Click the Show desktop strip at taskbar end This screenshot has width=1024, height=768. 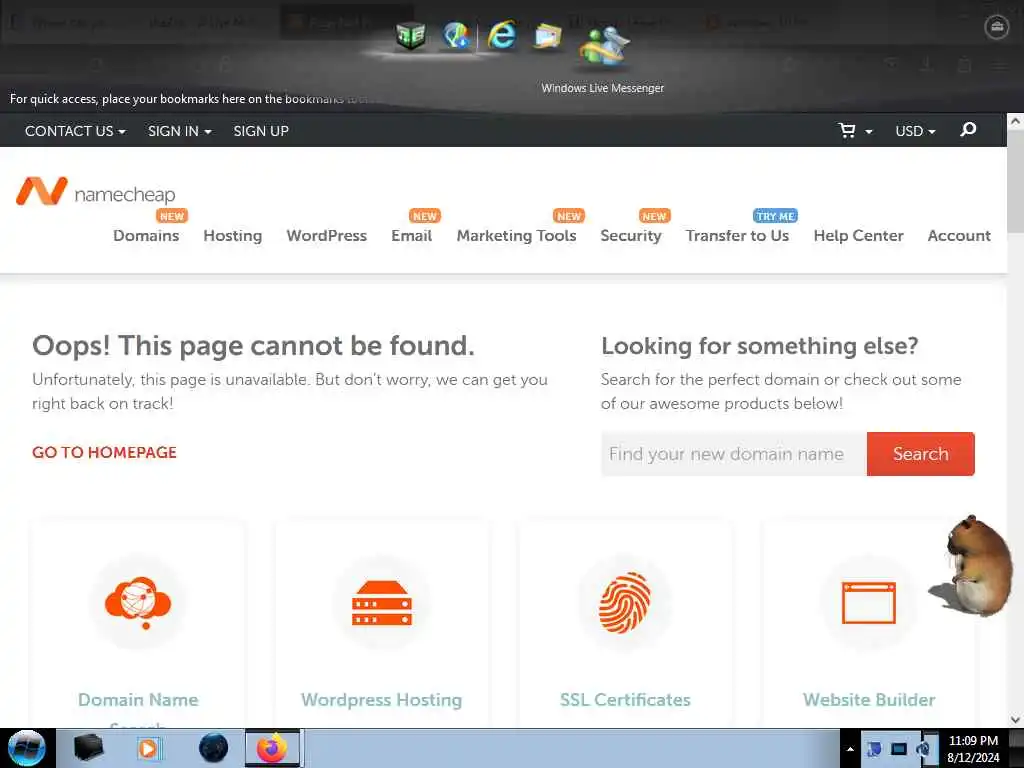tap(1018, 748)
